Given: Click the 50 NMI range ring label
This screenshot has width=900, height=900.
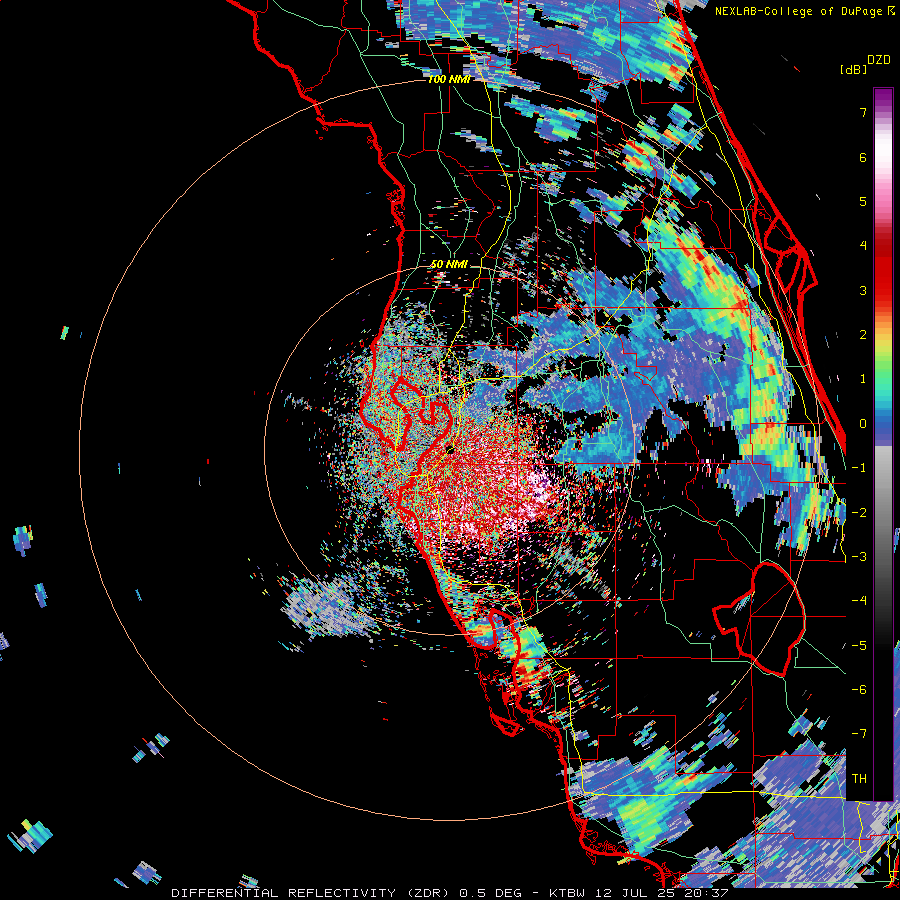Looking at the screenshot, I should tap(449, 264).
